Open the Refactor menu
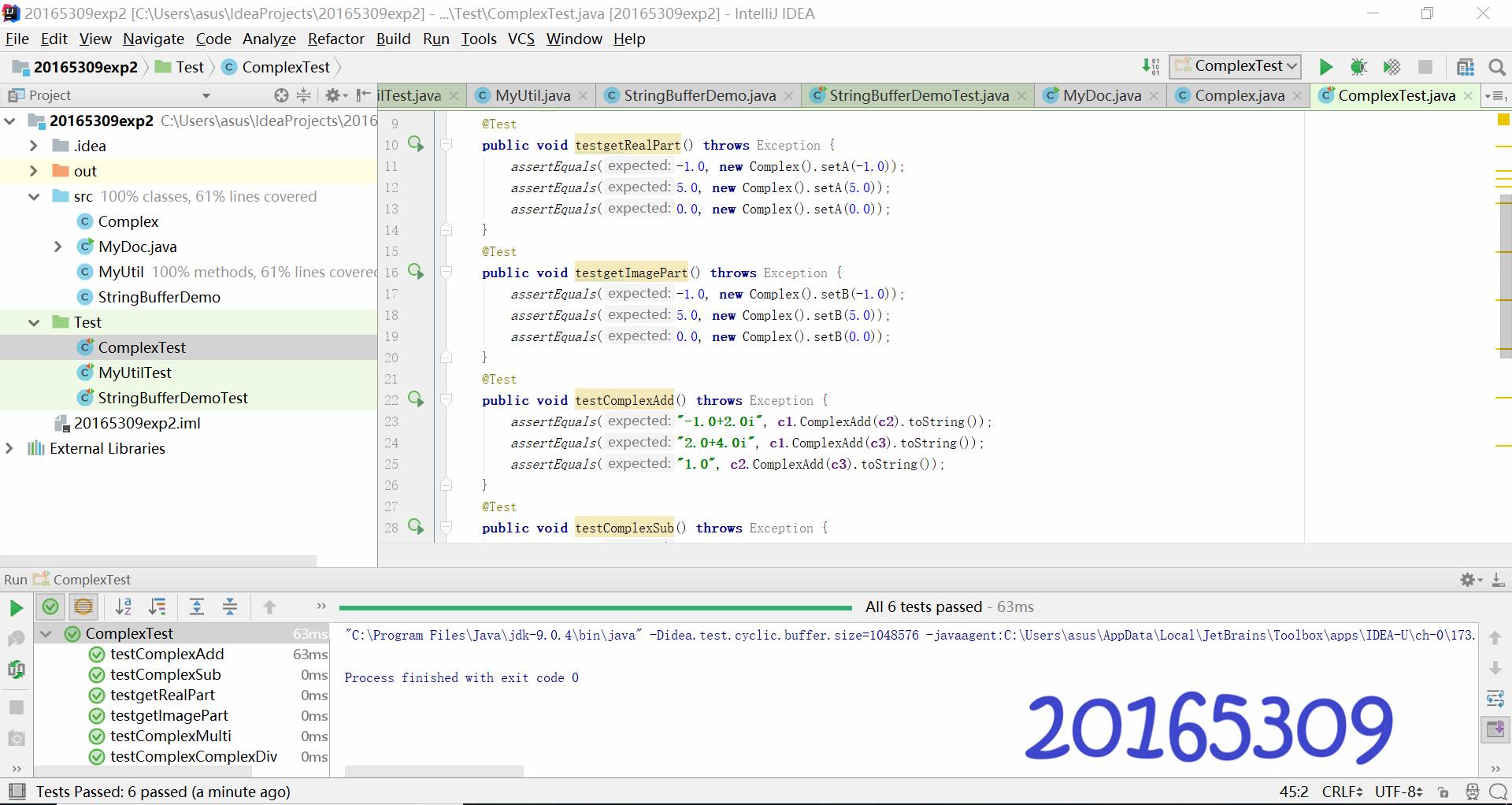Screen dimensions: 1512x805 point(335,39)
